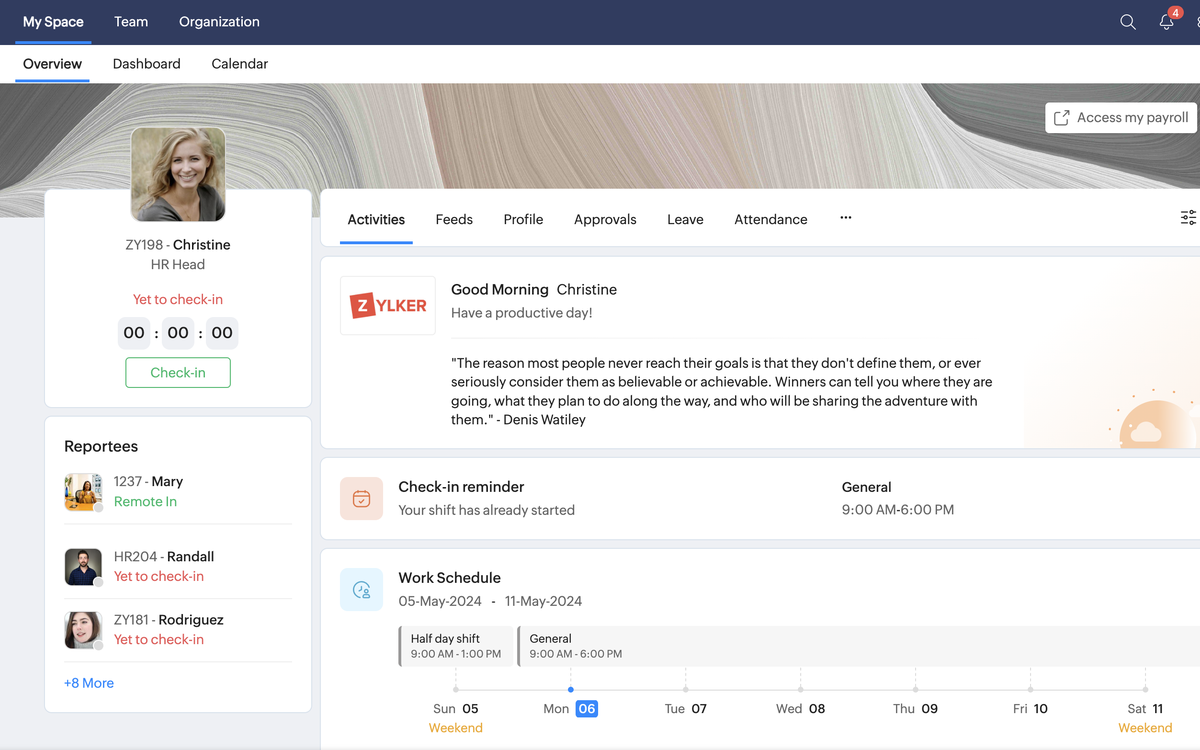Select Tue 07 on schedule timeline
Viewport: 1200px width, 750px height.
point(686,708)
